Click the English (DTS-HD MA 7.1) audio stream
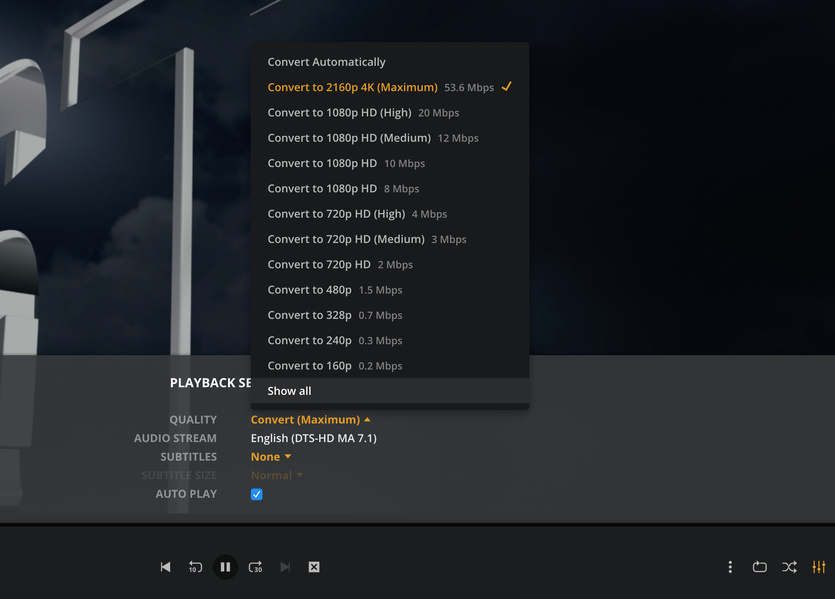 pos(314,438)
